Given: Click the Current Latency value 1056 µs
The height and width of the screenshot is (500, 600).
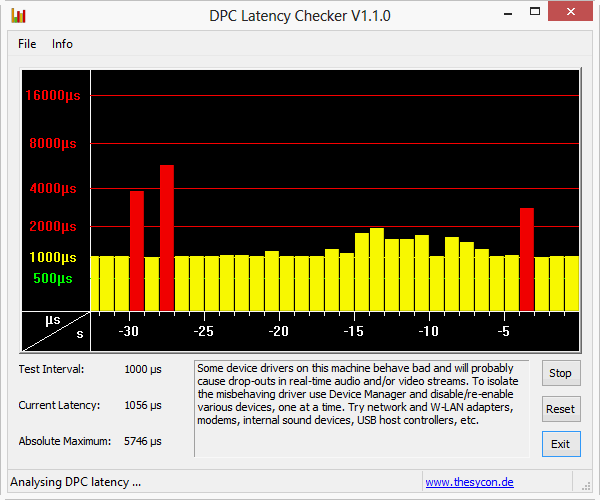Looking at the screenshot, I should point(143,406).
